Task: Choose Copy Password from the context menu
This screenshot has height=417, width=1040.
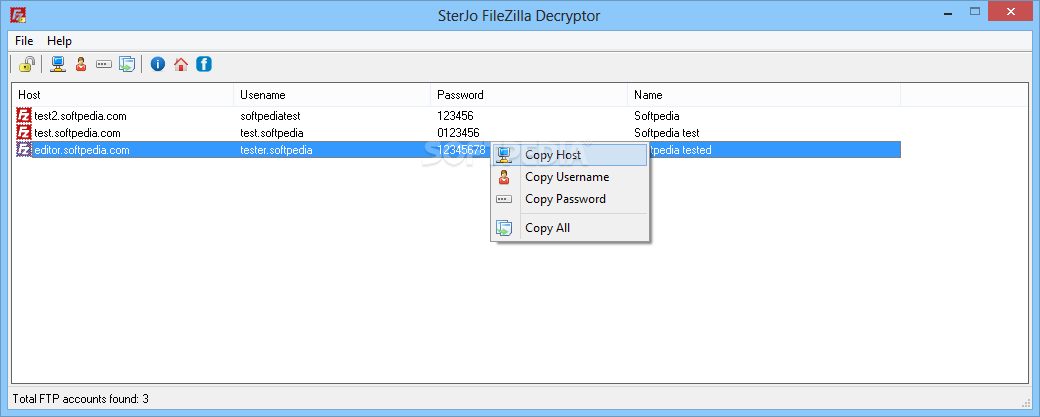Action: [x=570, y=199]
